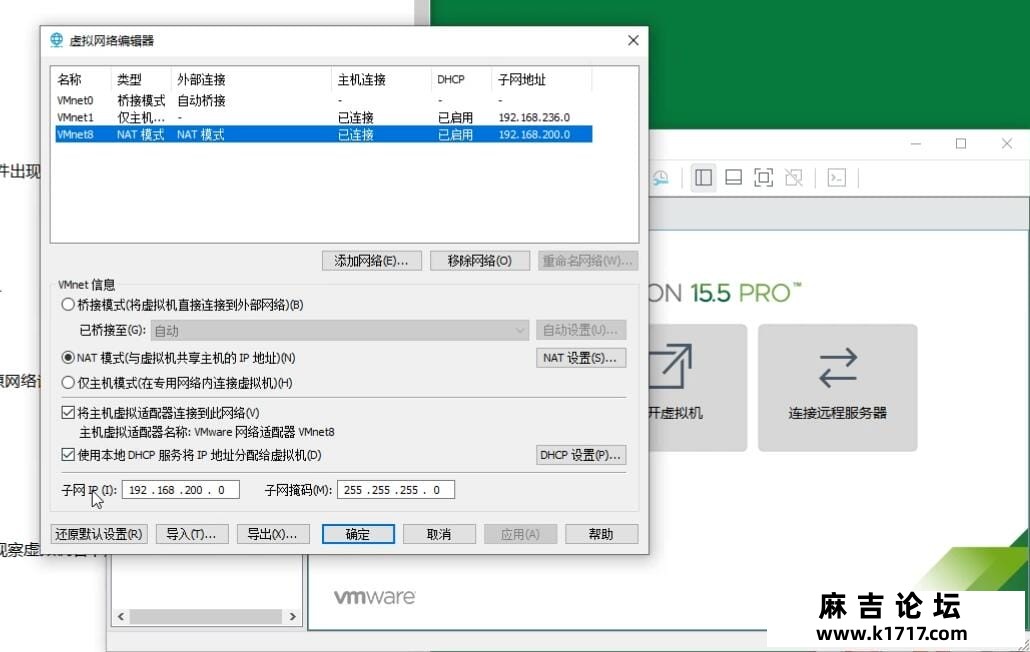Click the 取消 (Cancel) button

click(439, 534)
